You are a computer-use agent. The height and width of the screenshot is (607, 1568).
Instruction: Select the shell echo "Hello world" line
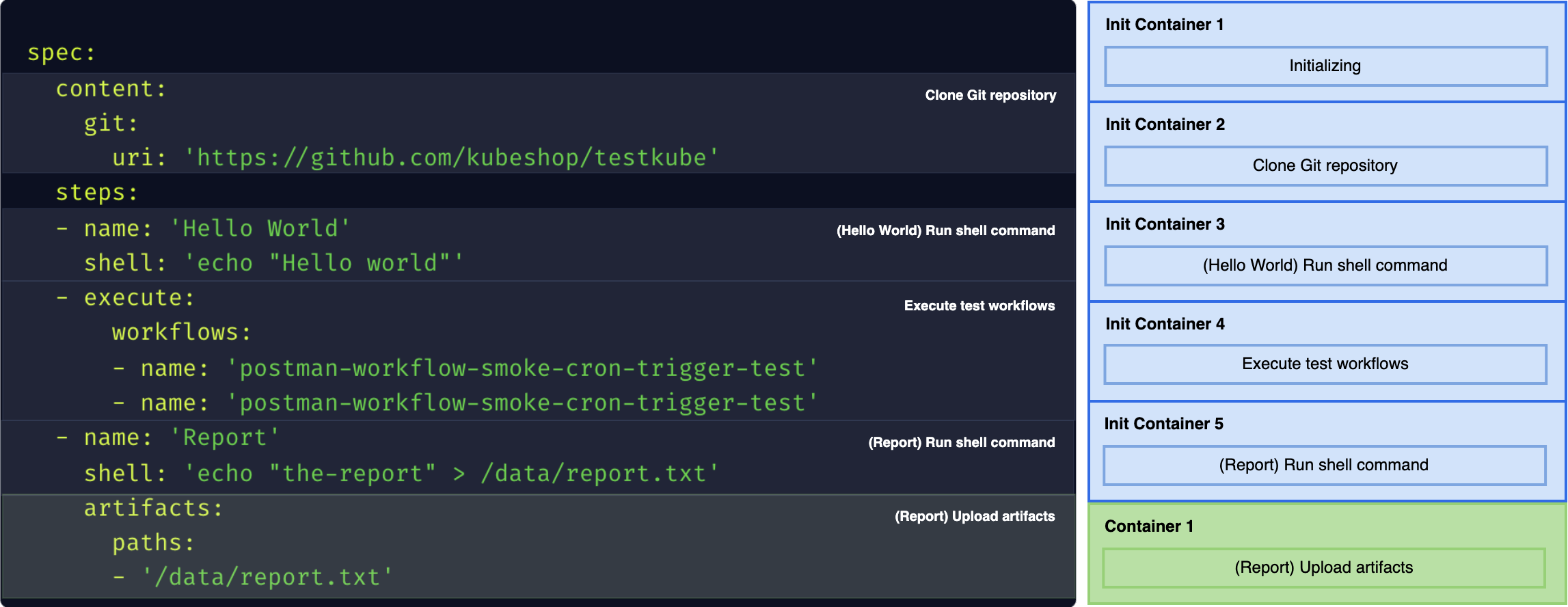[273, 263]
